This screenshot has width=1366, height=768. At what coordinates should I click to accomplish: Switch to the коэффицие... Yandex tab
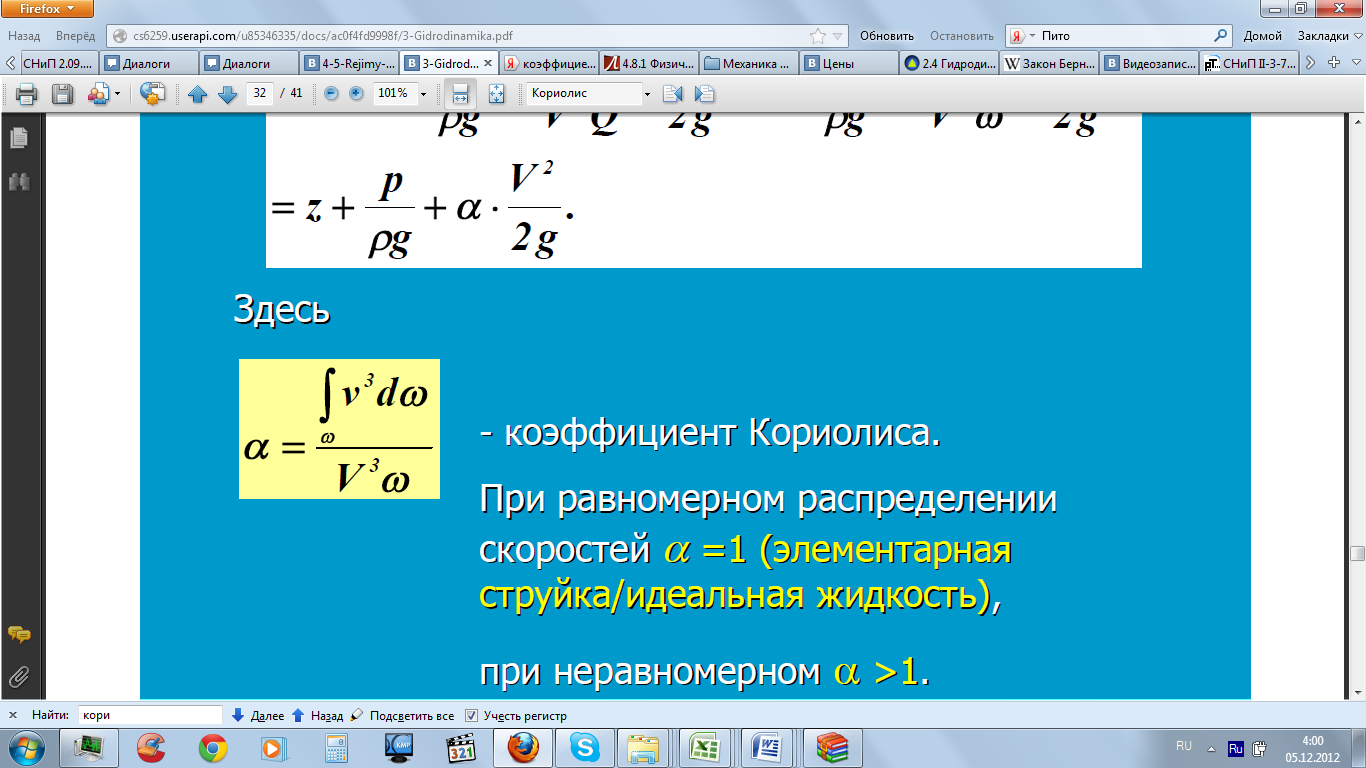pos(549,63)
